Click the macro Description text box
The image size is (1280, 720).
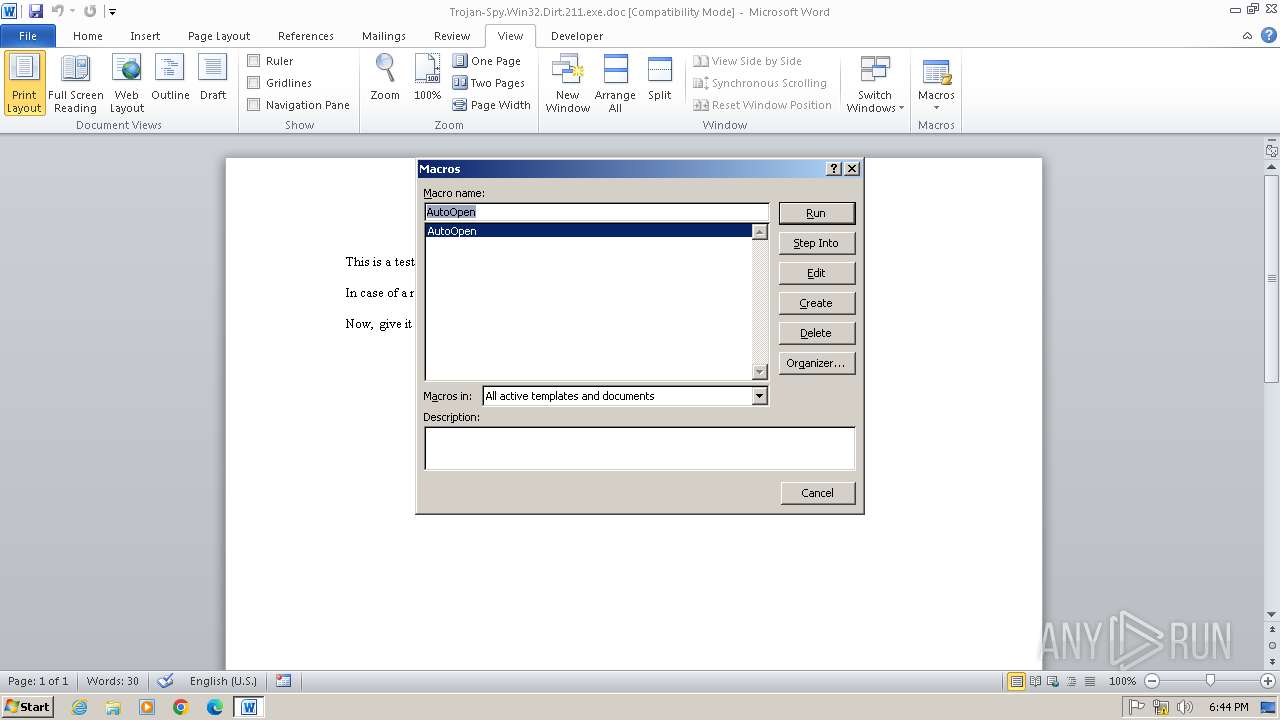pyautogui.click(x=639, y=448)
